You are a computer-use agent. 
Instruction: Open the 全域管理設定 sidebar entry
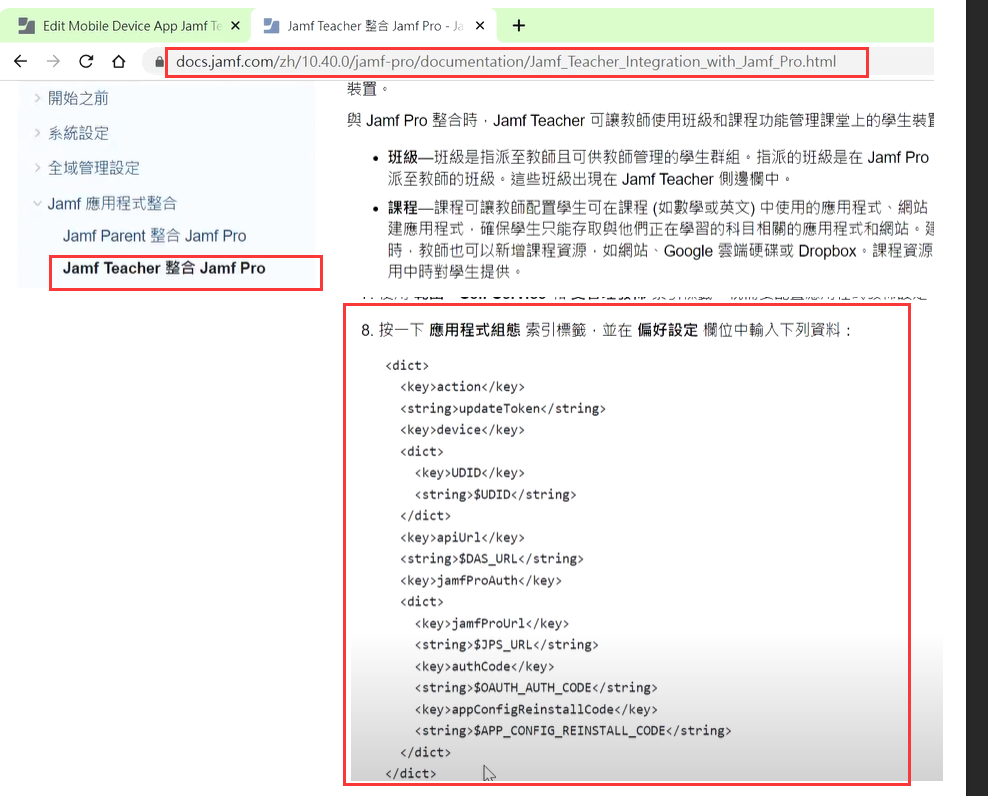point(93,168)
